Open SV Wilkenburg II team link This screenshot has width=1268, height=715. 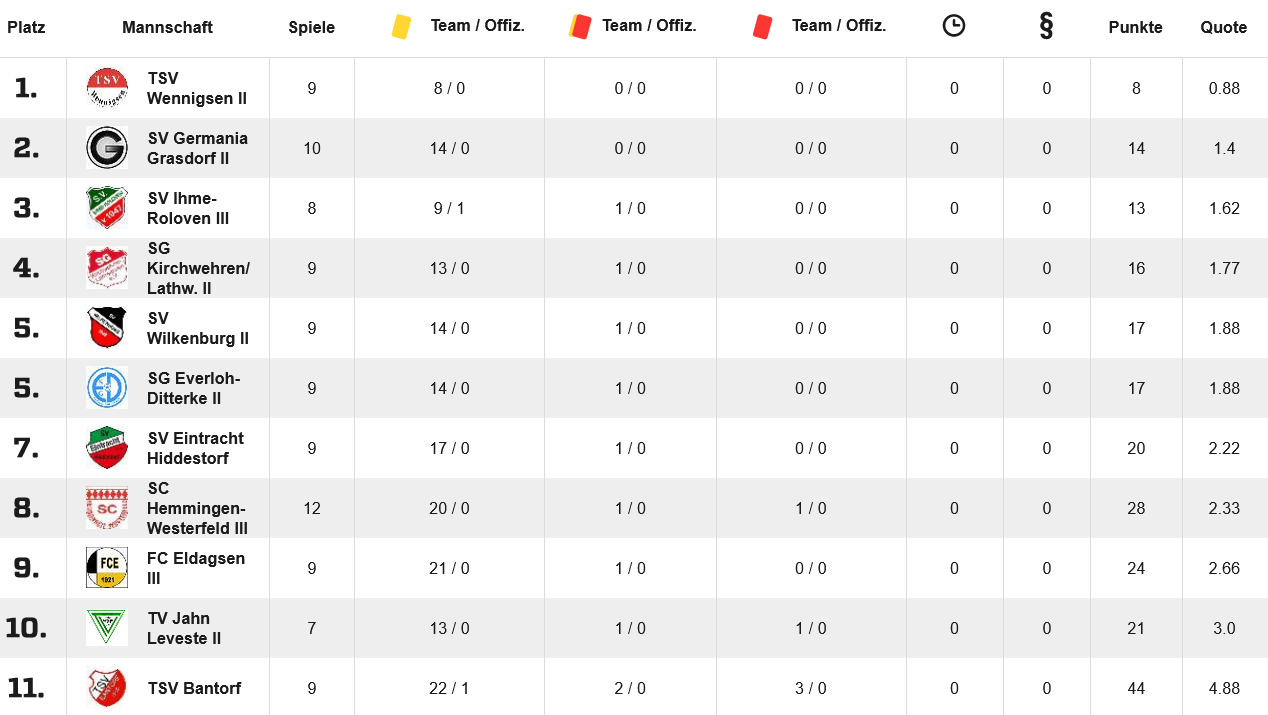[198, 328]
